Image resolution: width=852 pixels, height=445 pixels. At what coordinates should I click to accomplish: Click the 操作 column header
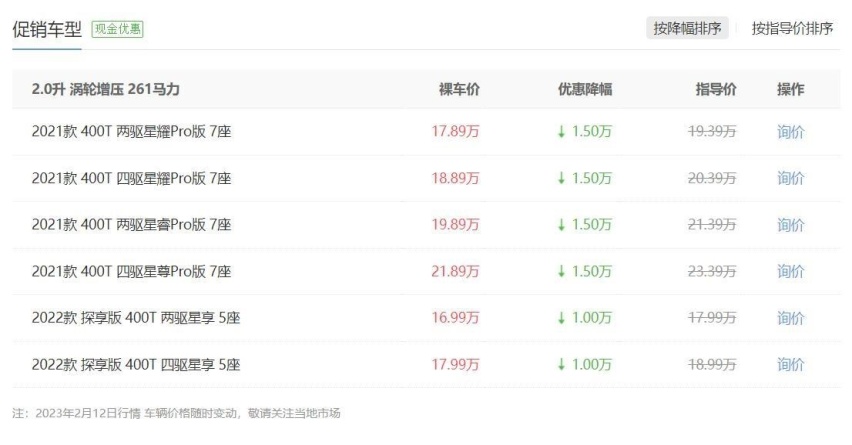[790, 89]
